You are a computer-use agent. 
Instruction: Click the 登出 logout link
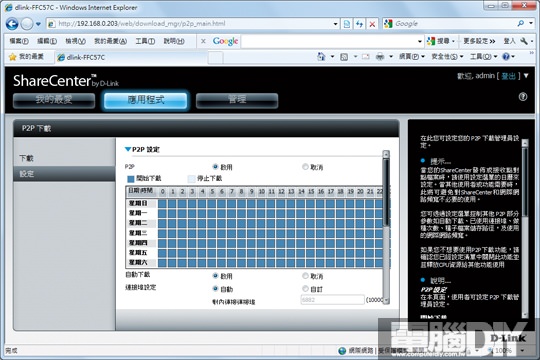[508, 76]
